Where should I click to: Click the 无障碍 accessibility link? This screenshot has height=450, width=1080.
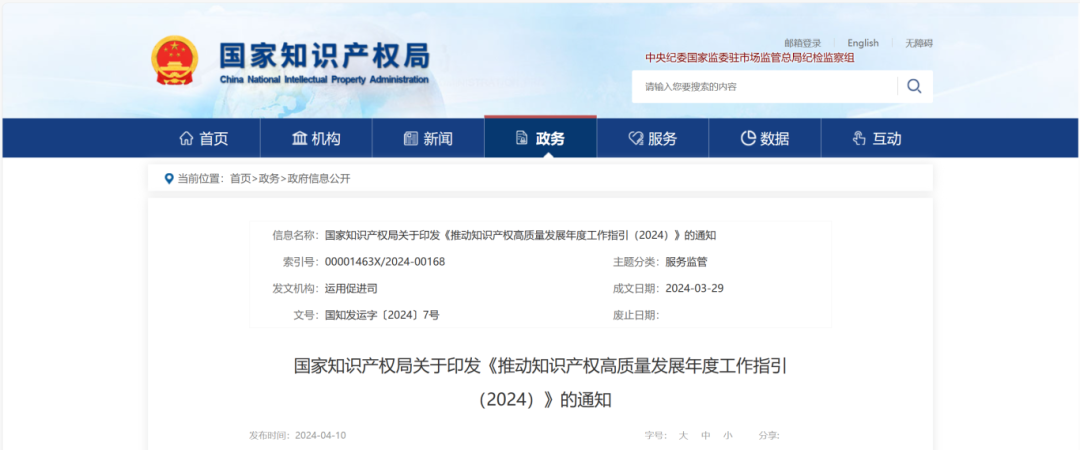[x=919, y=43]
